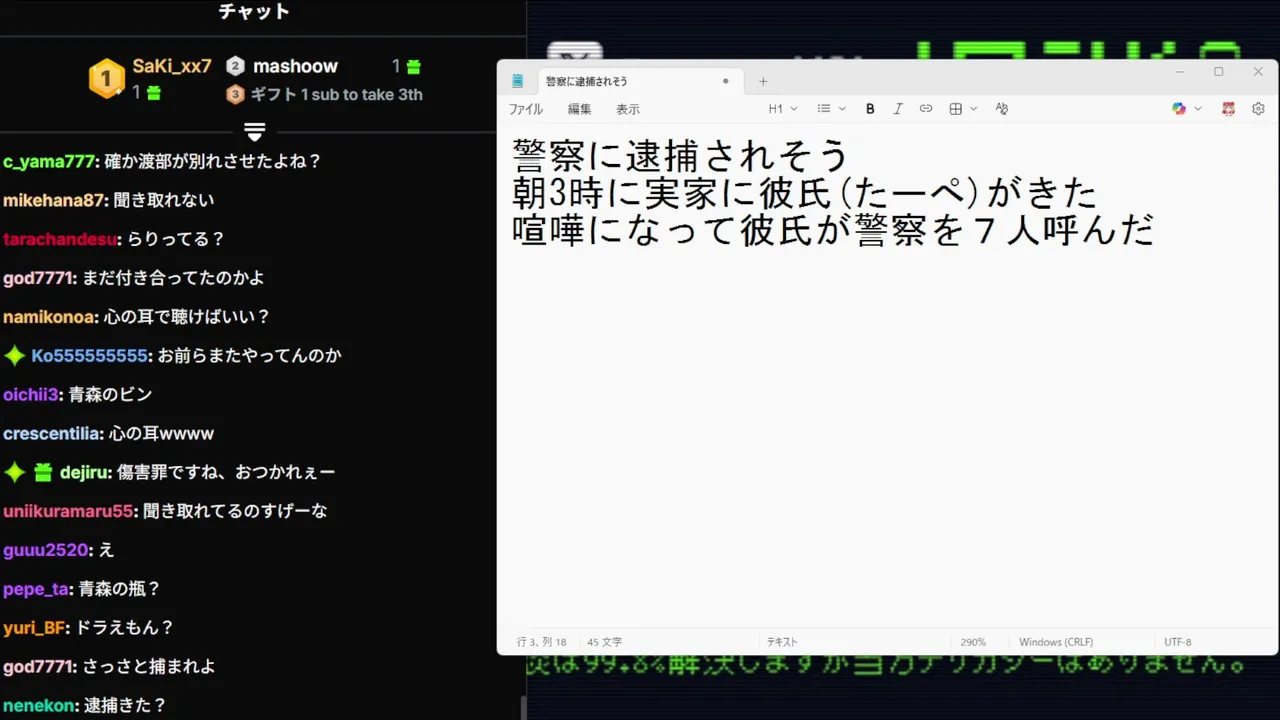The image size is (1280, 720).
Task: Open yuri_BF username in chat
Action: [x=33, y=628]
